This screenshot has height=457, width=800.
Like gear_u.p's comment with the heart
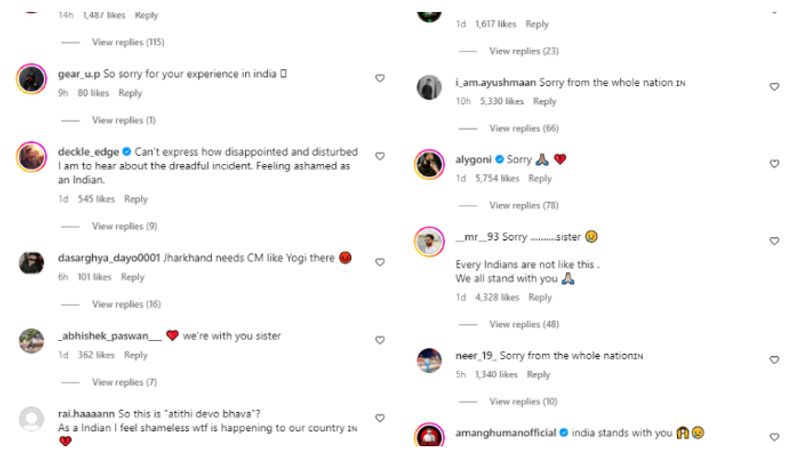click(x=379, y=77)
